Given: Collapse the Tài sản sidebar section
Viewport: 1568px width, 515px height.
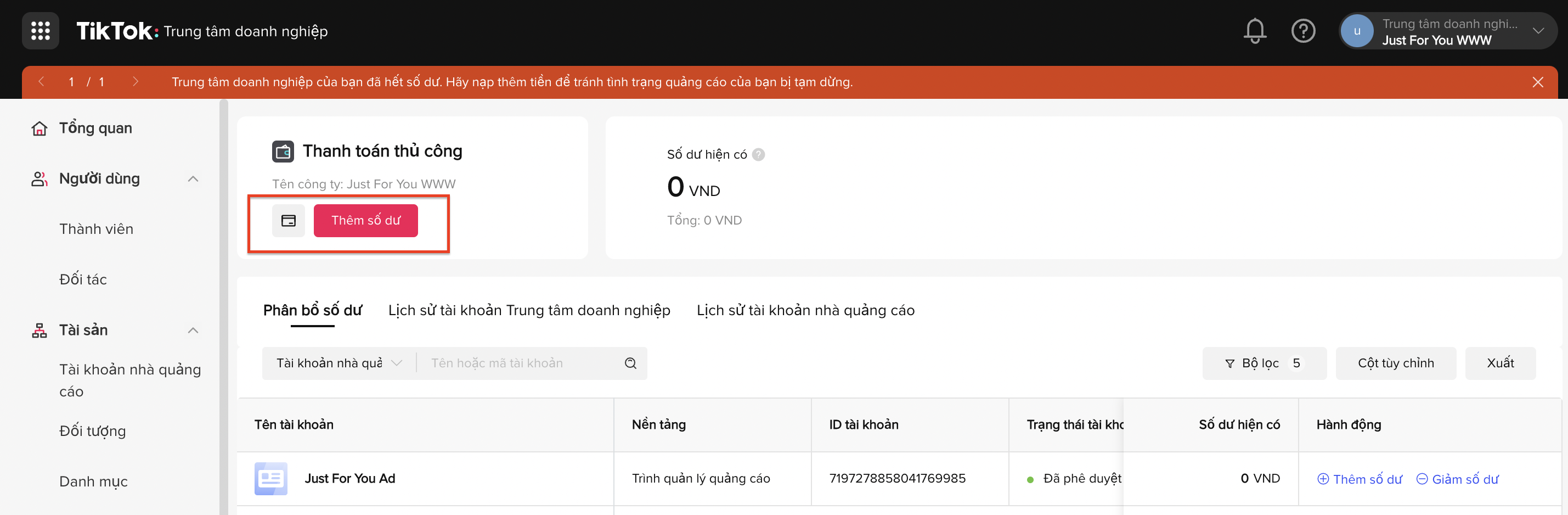Looking at the screenshot, I should click(193, 331).
